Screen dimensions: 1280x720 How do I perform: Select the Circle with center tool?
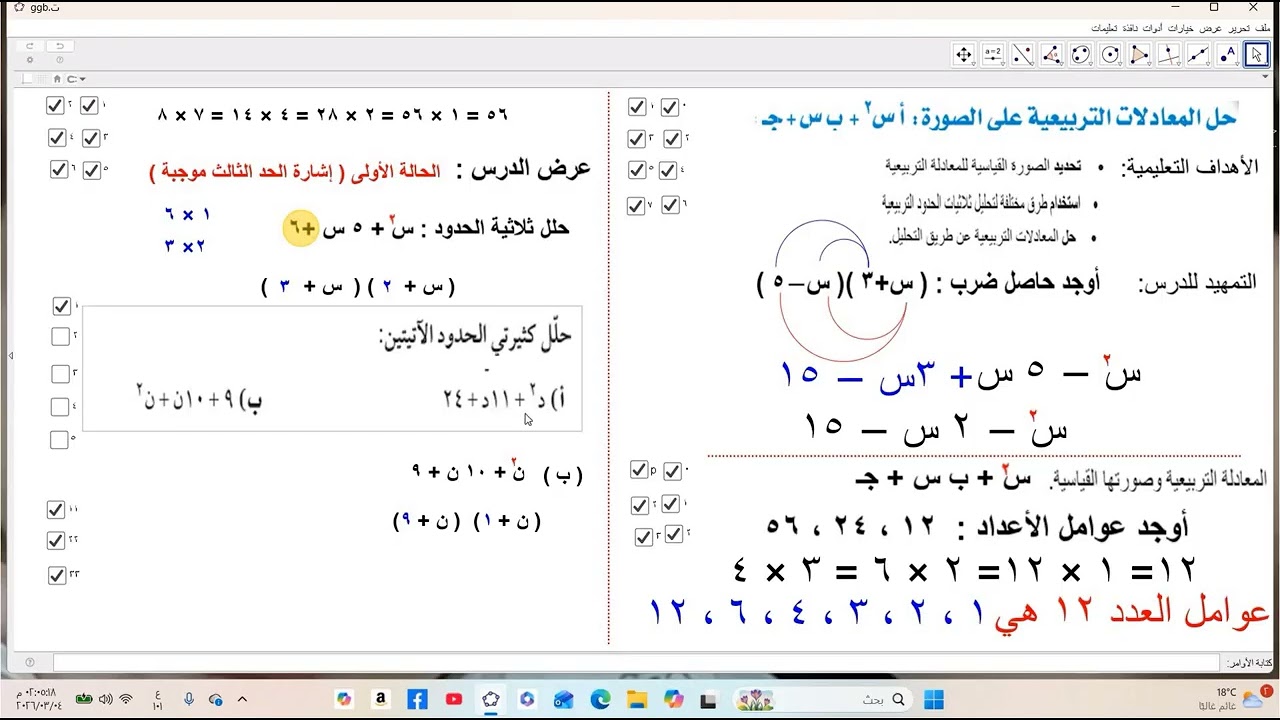(x=1110, y=55)
